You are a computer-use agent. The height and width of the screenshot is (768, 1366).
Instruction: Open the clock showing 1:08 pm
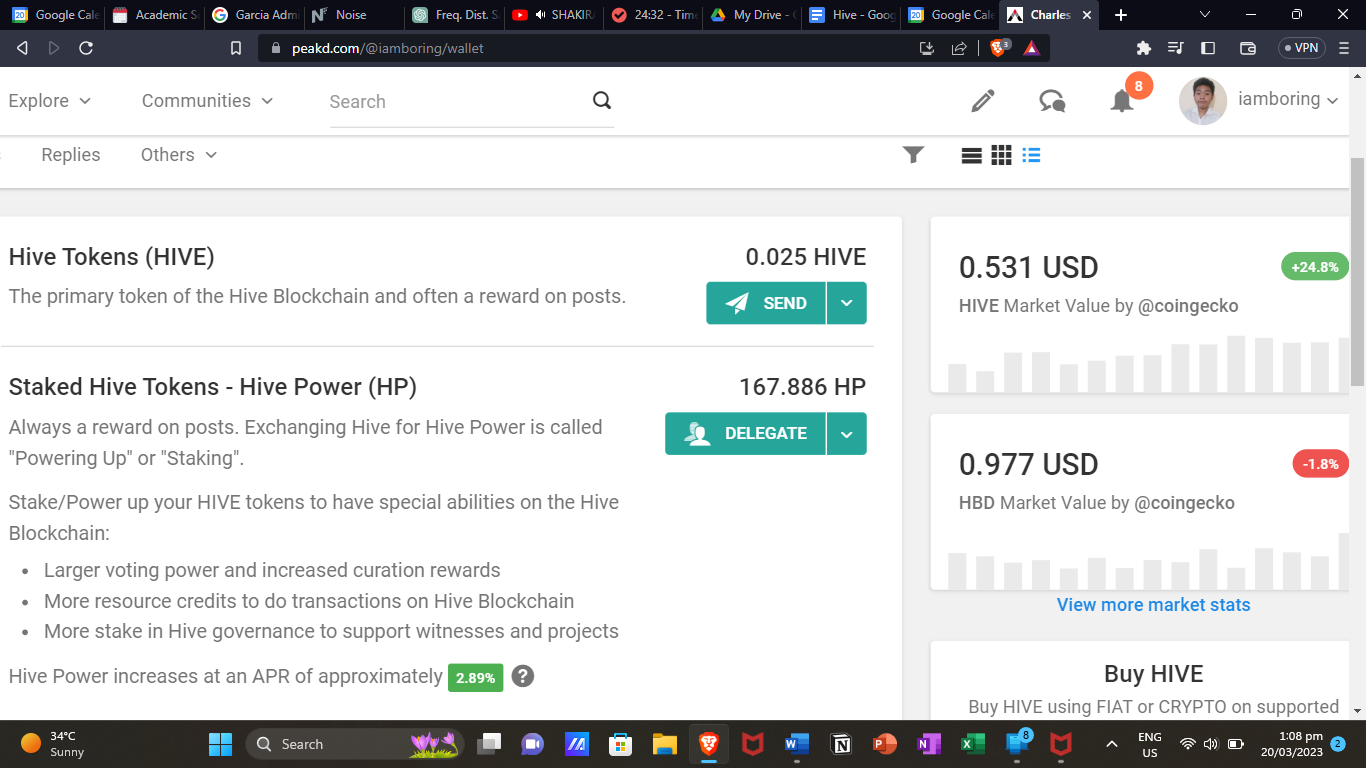coord(1291,744)
